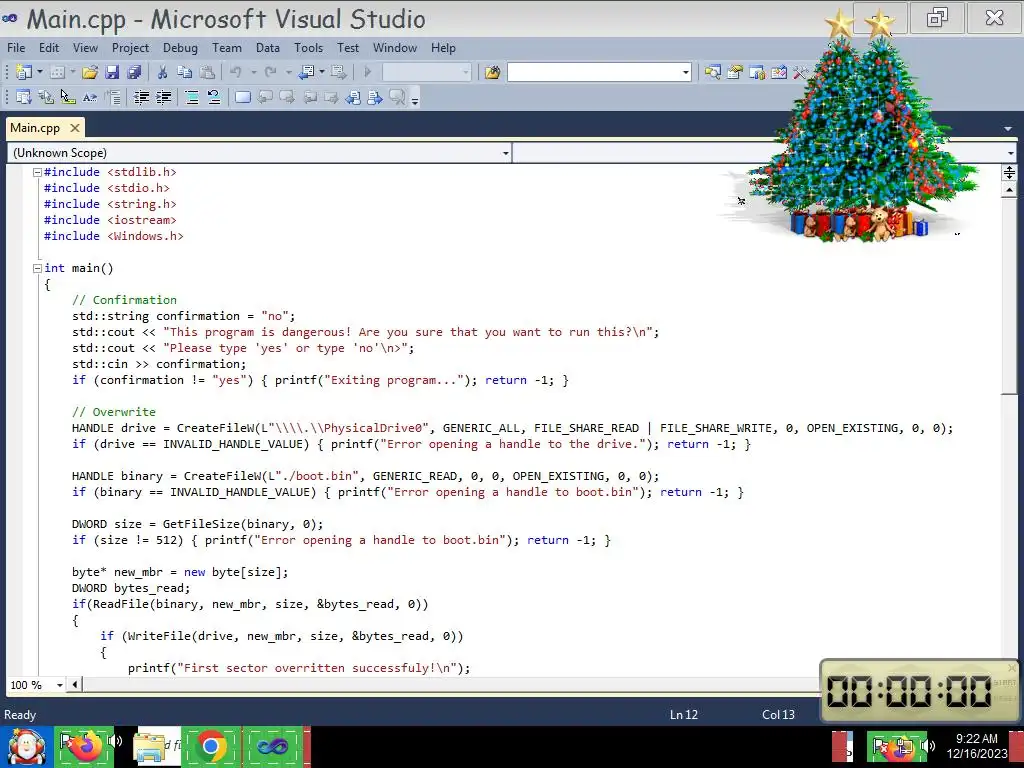The height and width of the screenshot is (768, 1024).
Task: Open the 100 % zoom dropdown
Action: pos(59,685)
